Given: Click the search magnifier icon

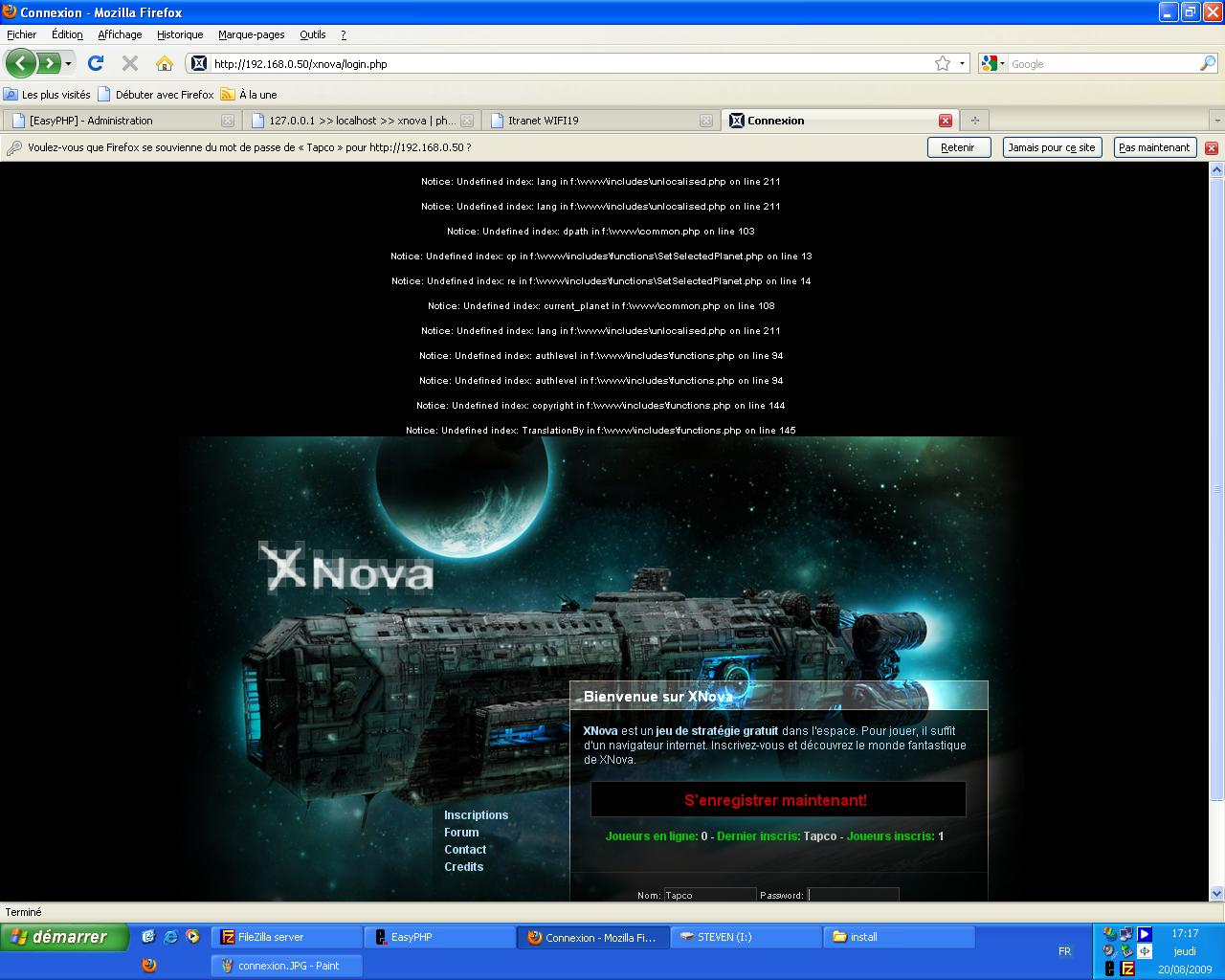Looking at the screenshot, I should pos(1208,63).
